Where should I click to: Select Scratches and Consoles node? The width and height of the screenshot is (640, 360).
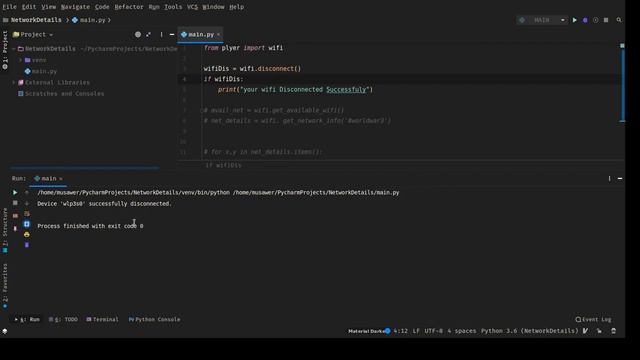(x=64, y=94)
